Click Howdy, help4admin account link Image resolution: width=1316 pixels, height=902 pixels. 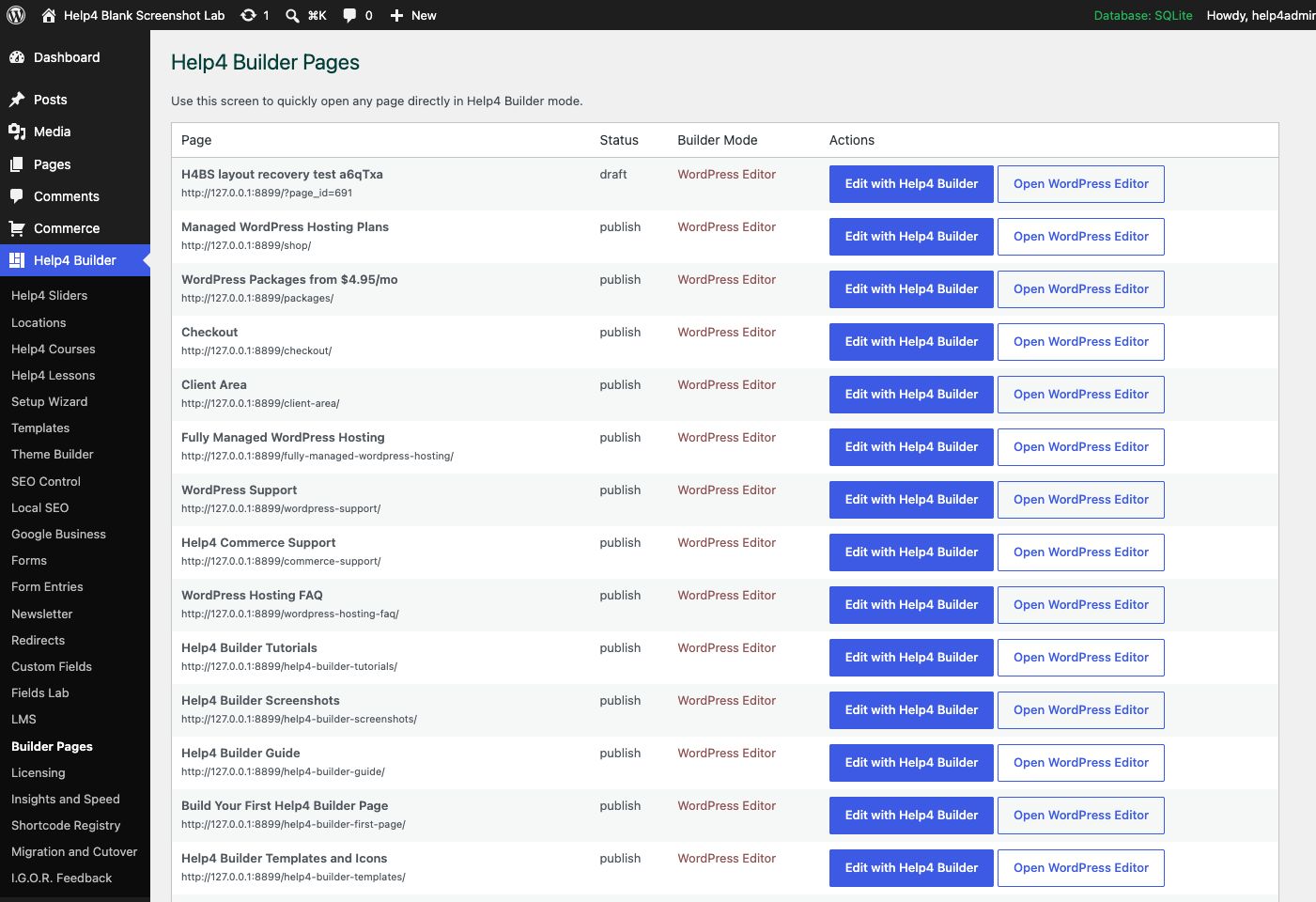pos(1261,15)
